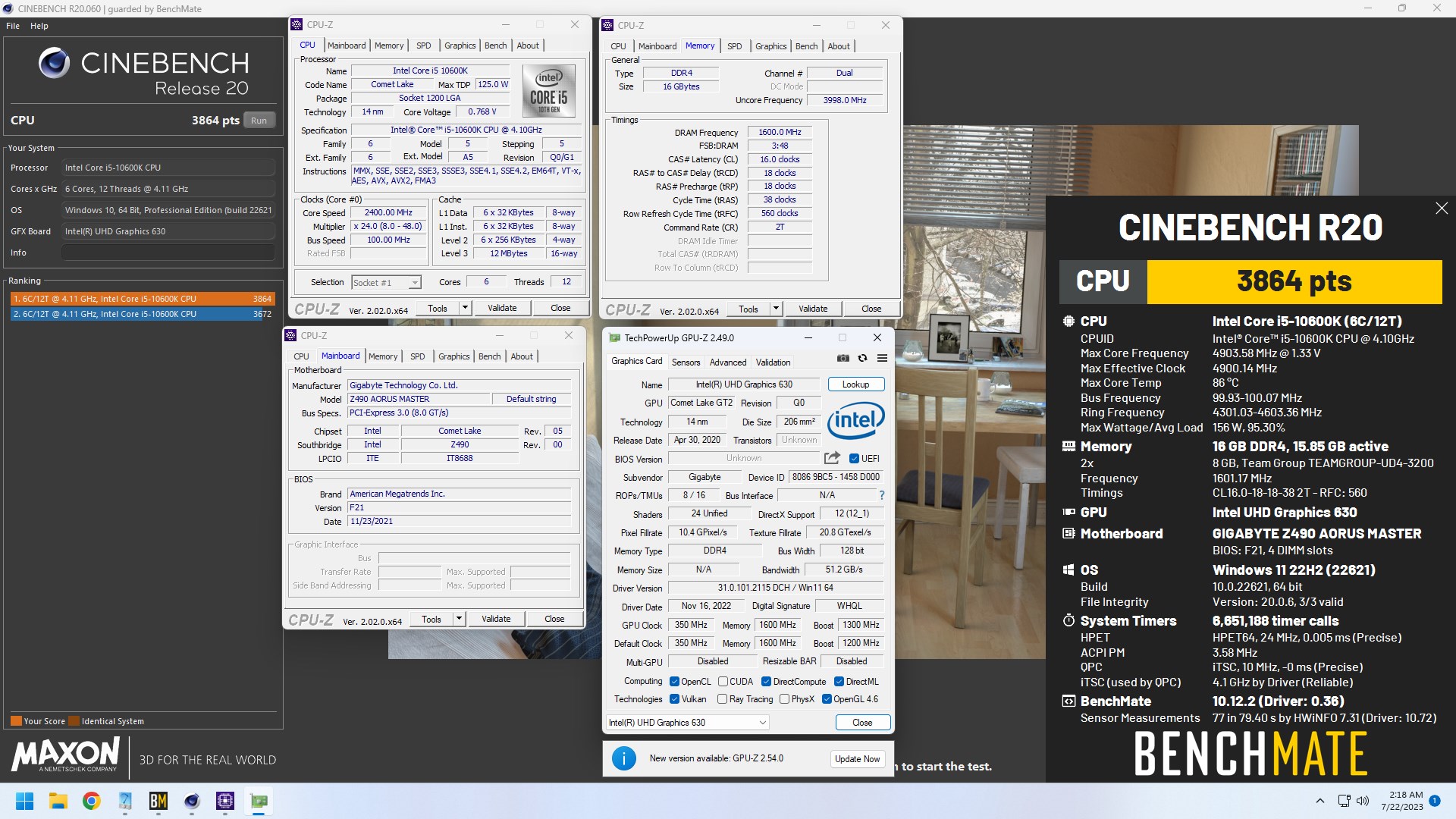Switch to Cinebench taskbar icon
Viewport: 1456px width, 819px height.
click(x=192, y=801)
